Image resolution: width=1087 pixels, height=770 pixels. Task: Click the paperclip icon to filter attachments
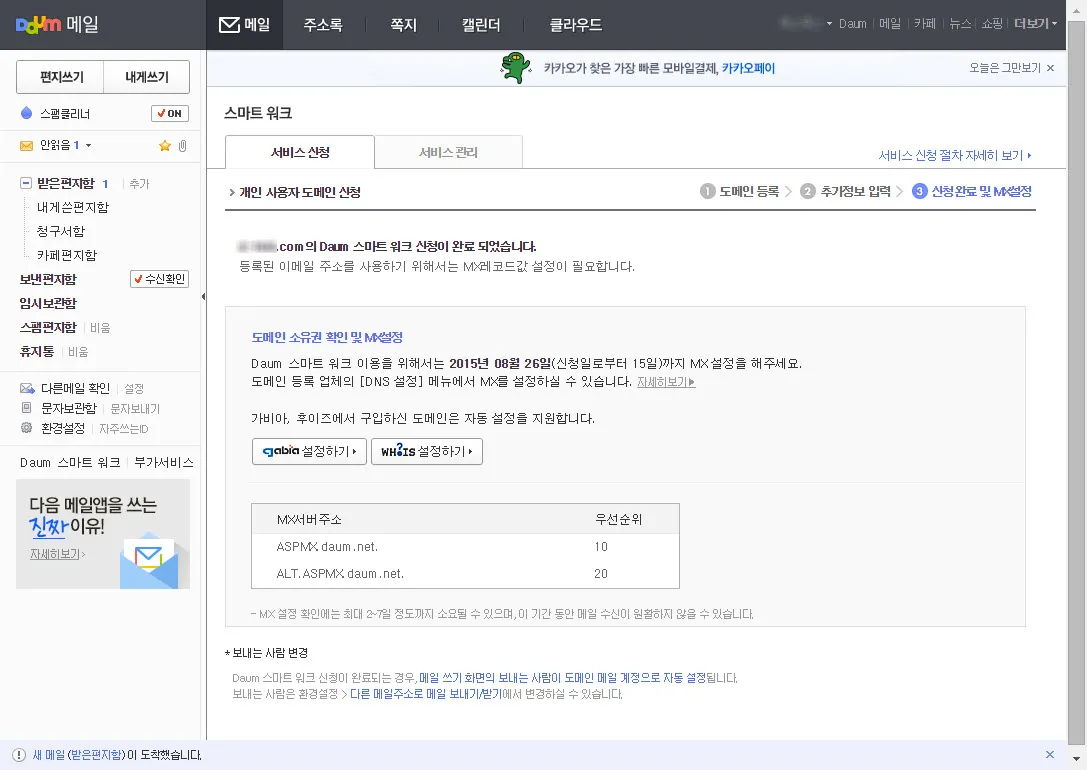[184, 145]
